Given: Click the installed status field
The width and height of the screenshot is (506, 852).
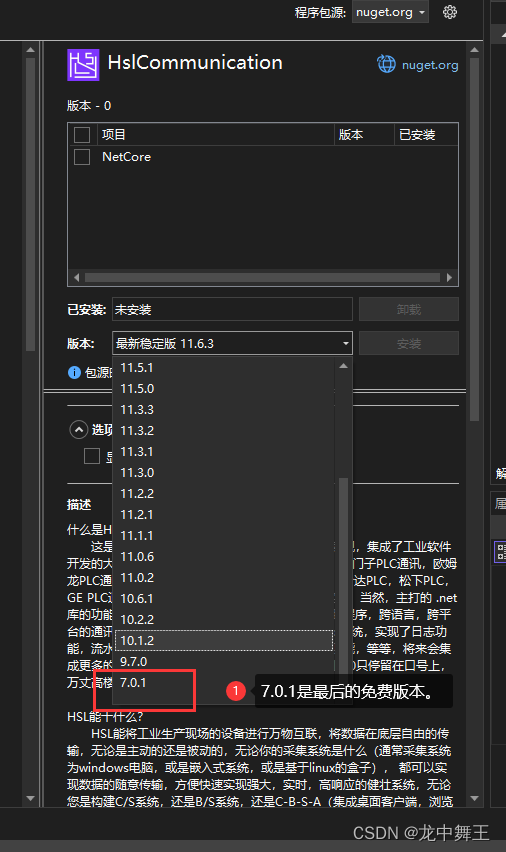Looking at the screenshot, I should point(232,309).
